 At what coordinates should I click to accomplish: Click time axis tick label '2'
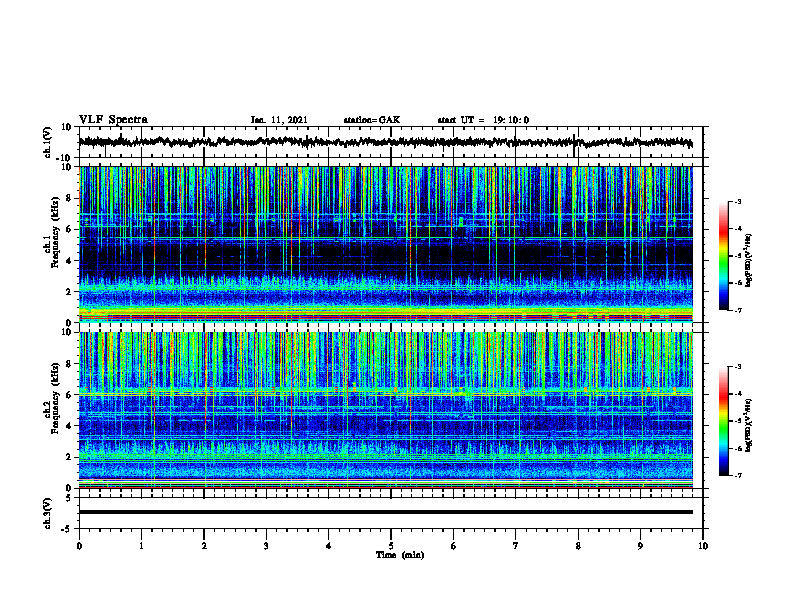tap(204, 546)
